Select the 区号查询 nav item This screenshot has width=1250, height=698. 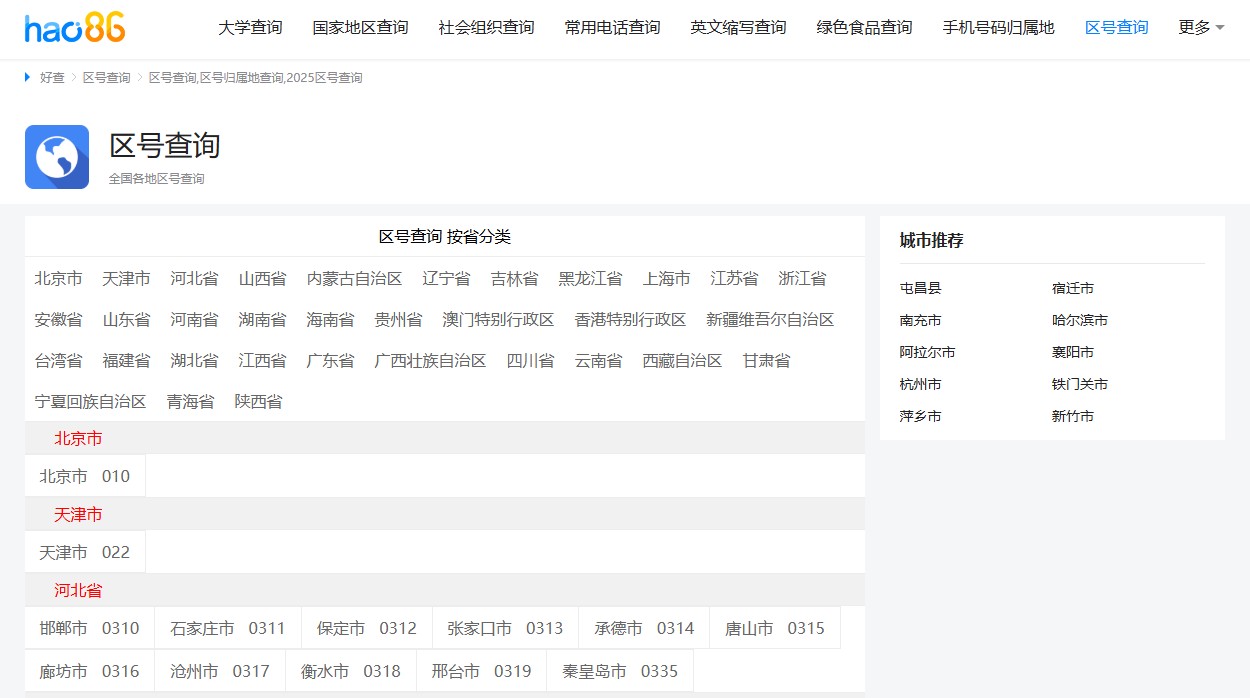point(1116,28)
